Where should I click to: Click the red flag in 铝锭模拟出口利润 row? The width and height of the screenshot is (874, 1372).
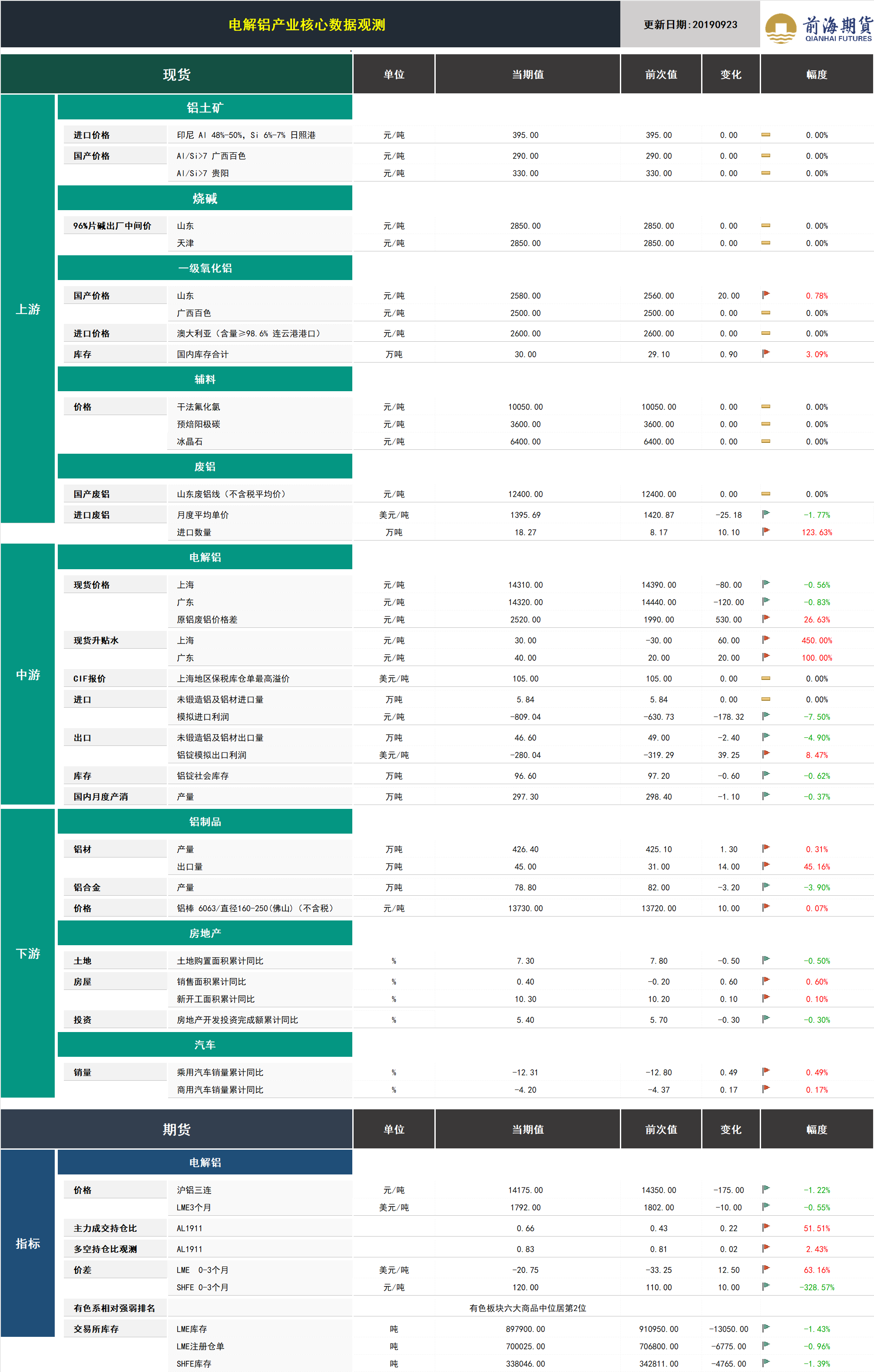point(766,754)
